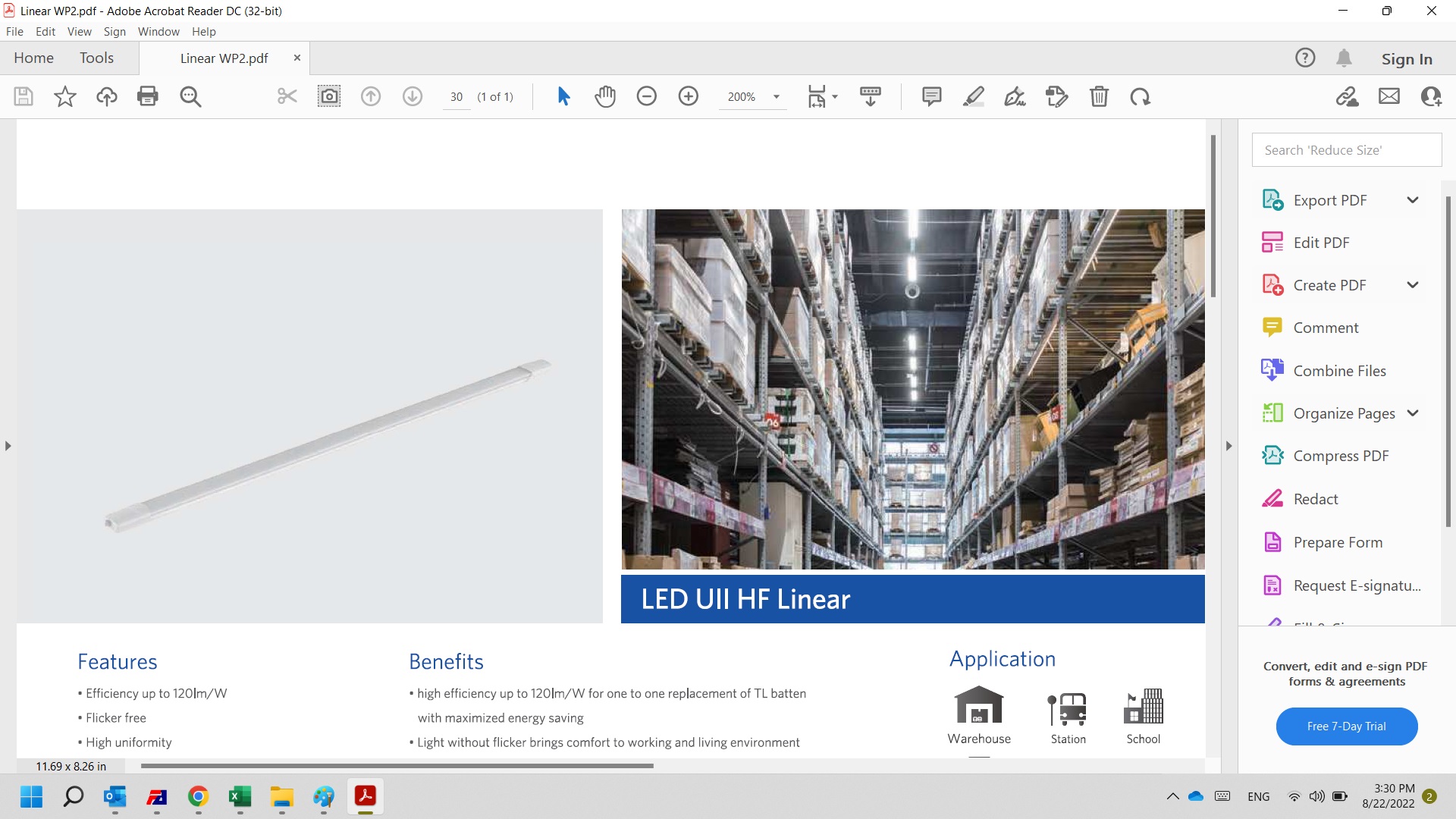The height and width of the screenshot is (819, 1456).
Task: Open the Compress PDF tool
Action: coord(1340,456)
